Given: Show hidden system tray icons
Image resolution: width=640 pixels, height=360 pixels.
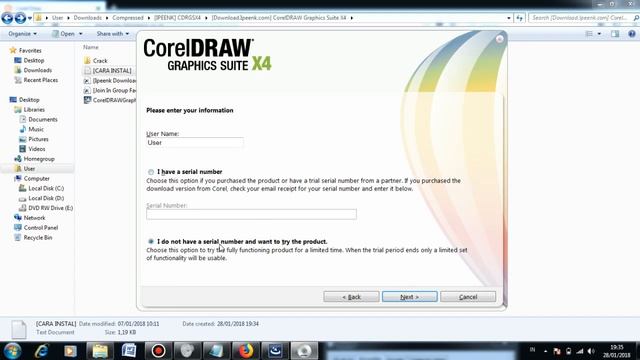Looking at the screenshot, I should tap(545, 351).
